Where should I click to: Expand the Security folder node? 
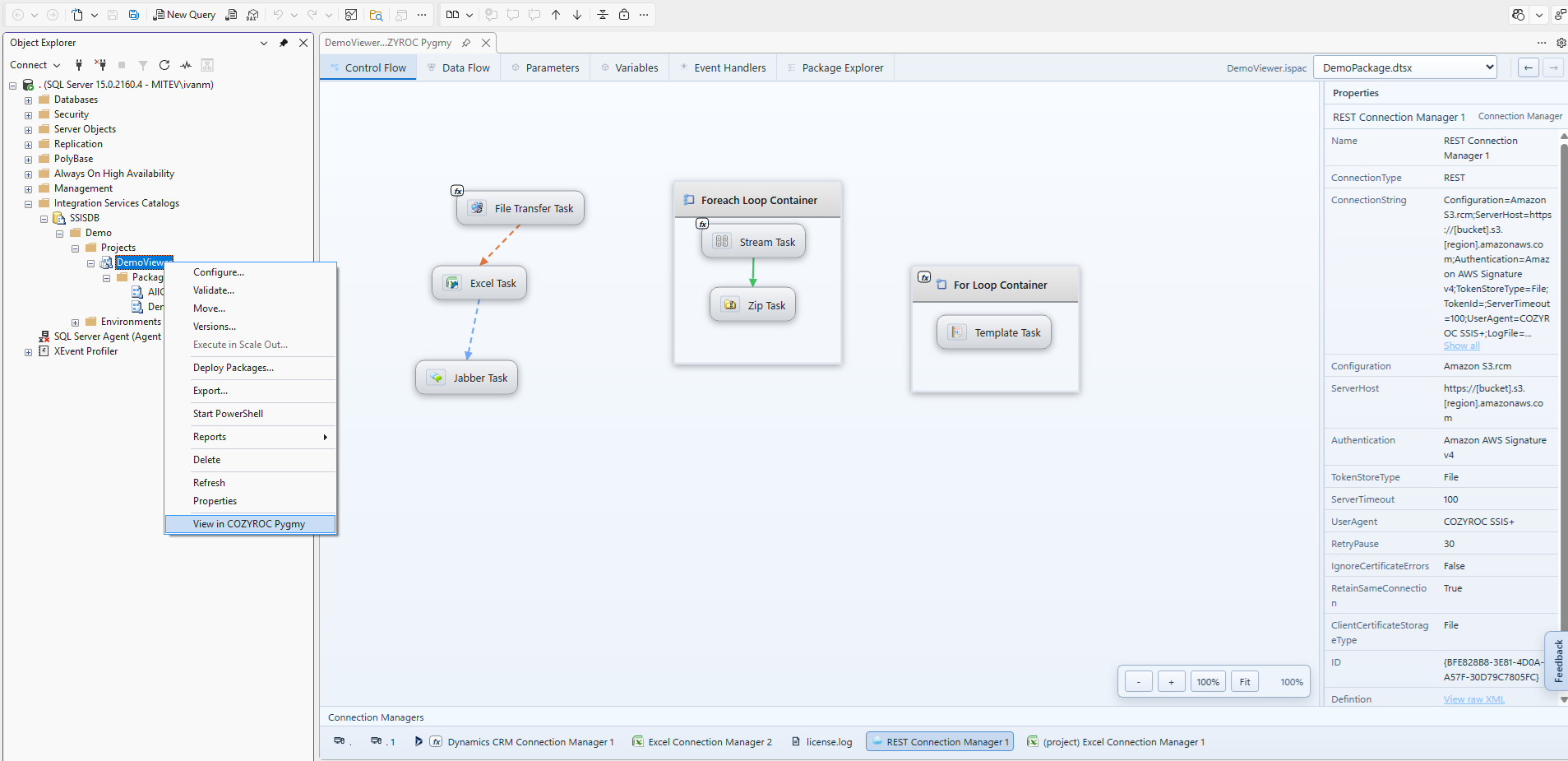[28, 115]
